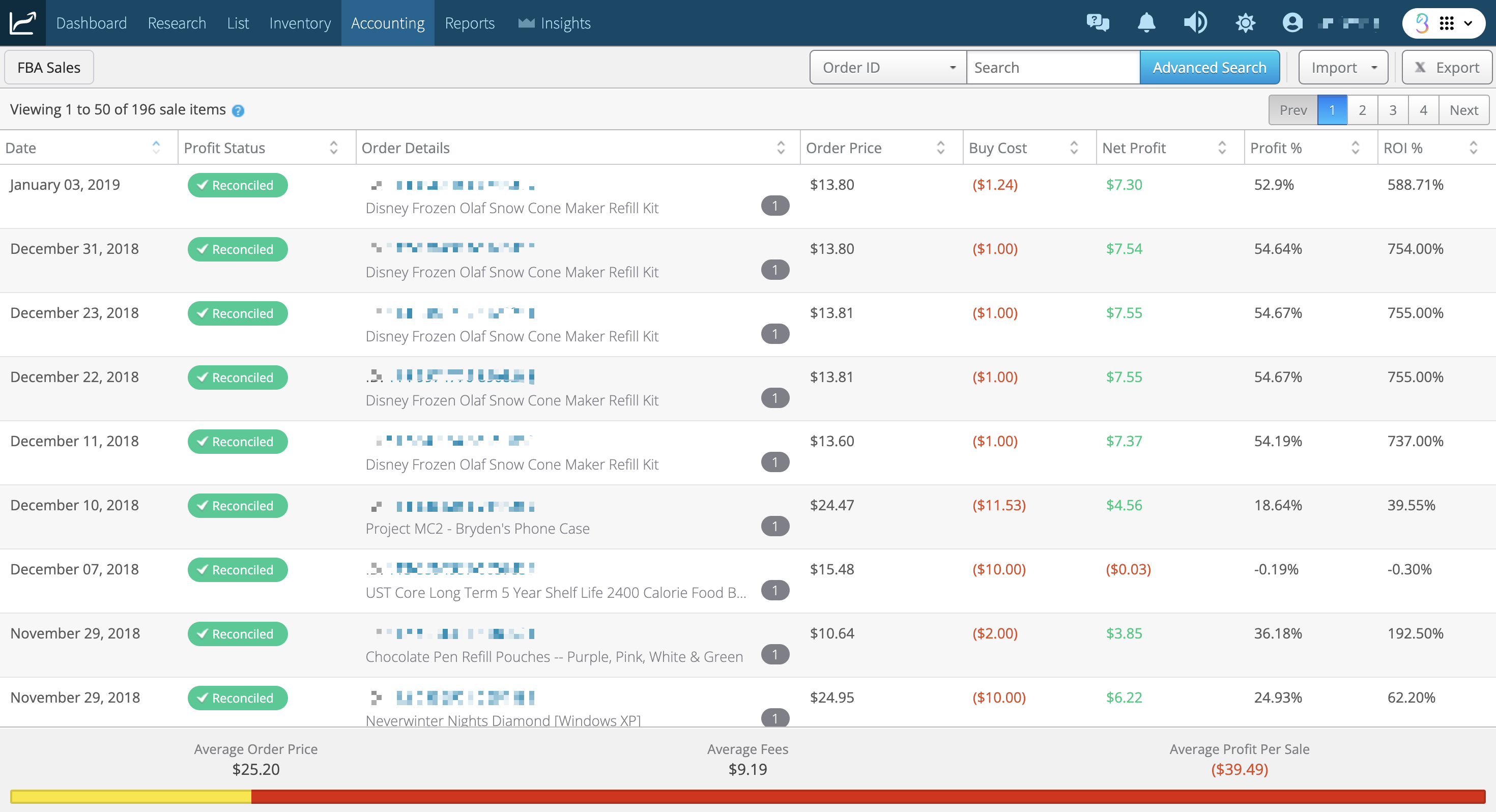Image resolution: width=1496 pixels, height=812 pixels.
Task: Click order price $24.95
Action: point(831,698)
